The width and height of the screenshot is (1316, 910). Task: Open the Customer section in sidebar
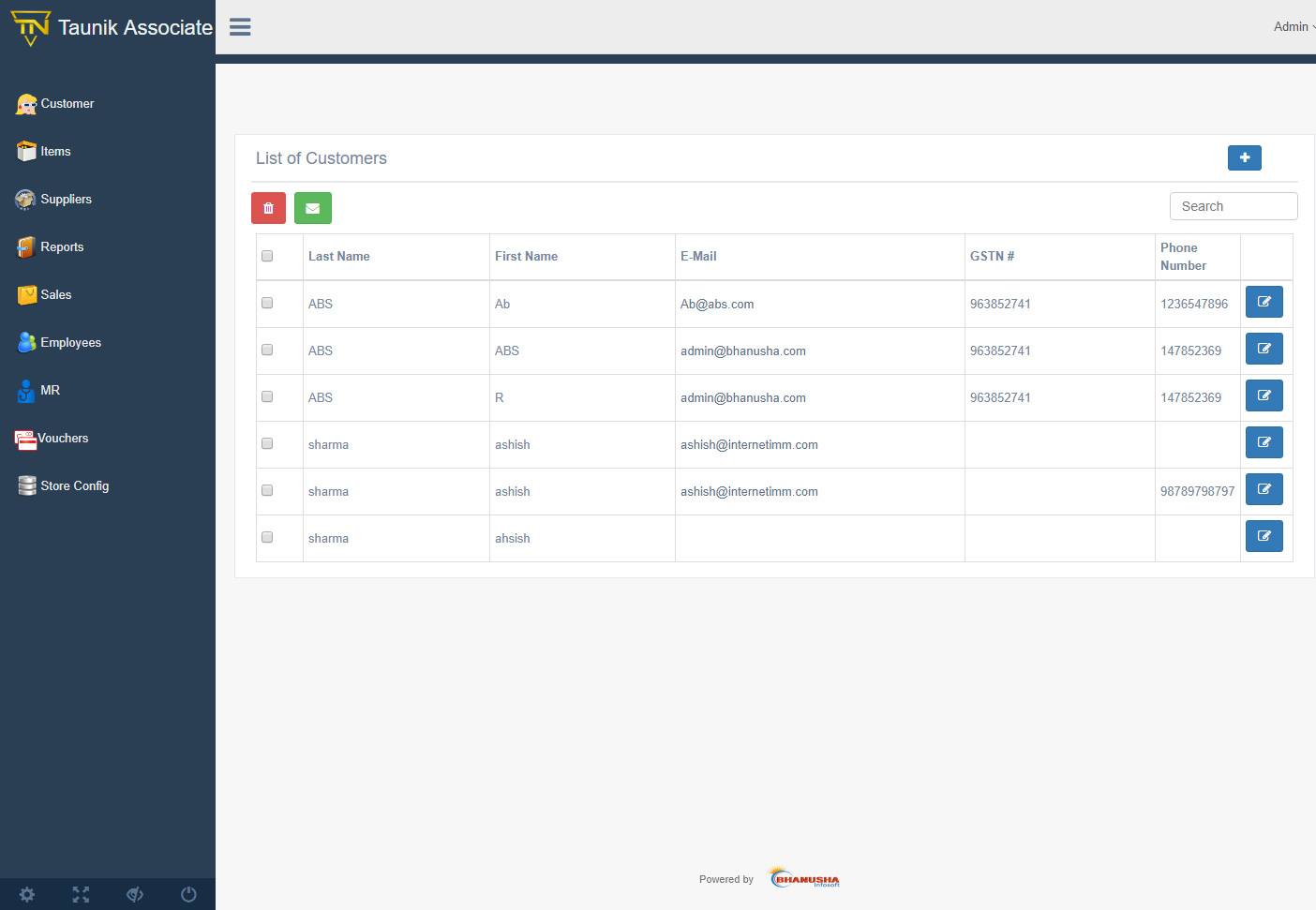(x=67, y=103)
